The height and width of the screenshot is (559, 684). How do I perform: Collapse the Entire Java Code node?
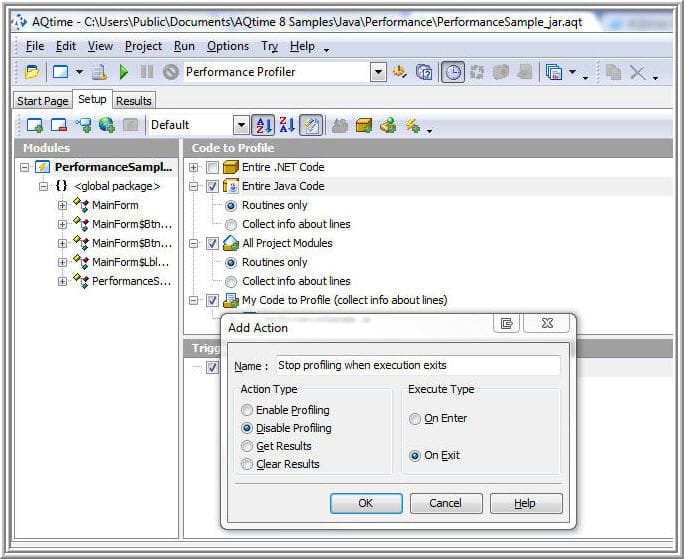pos(193,186)
